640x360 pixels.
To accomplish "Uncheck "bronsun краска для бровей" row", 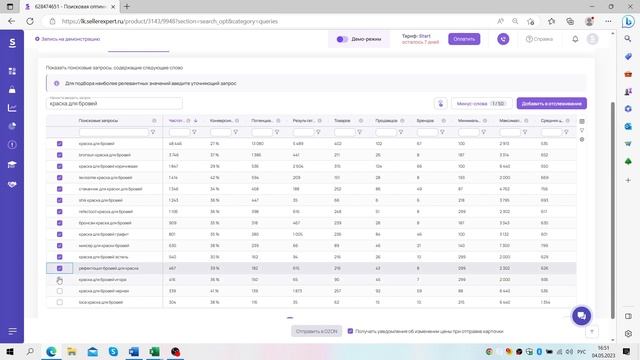I will (x=60, y=155).
